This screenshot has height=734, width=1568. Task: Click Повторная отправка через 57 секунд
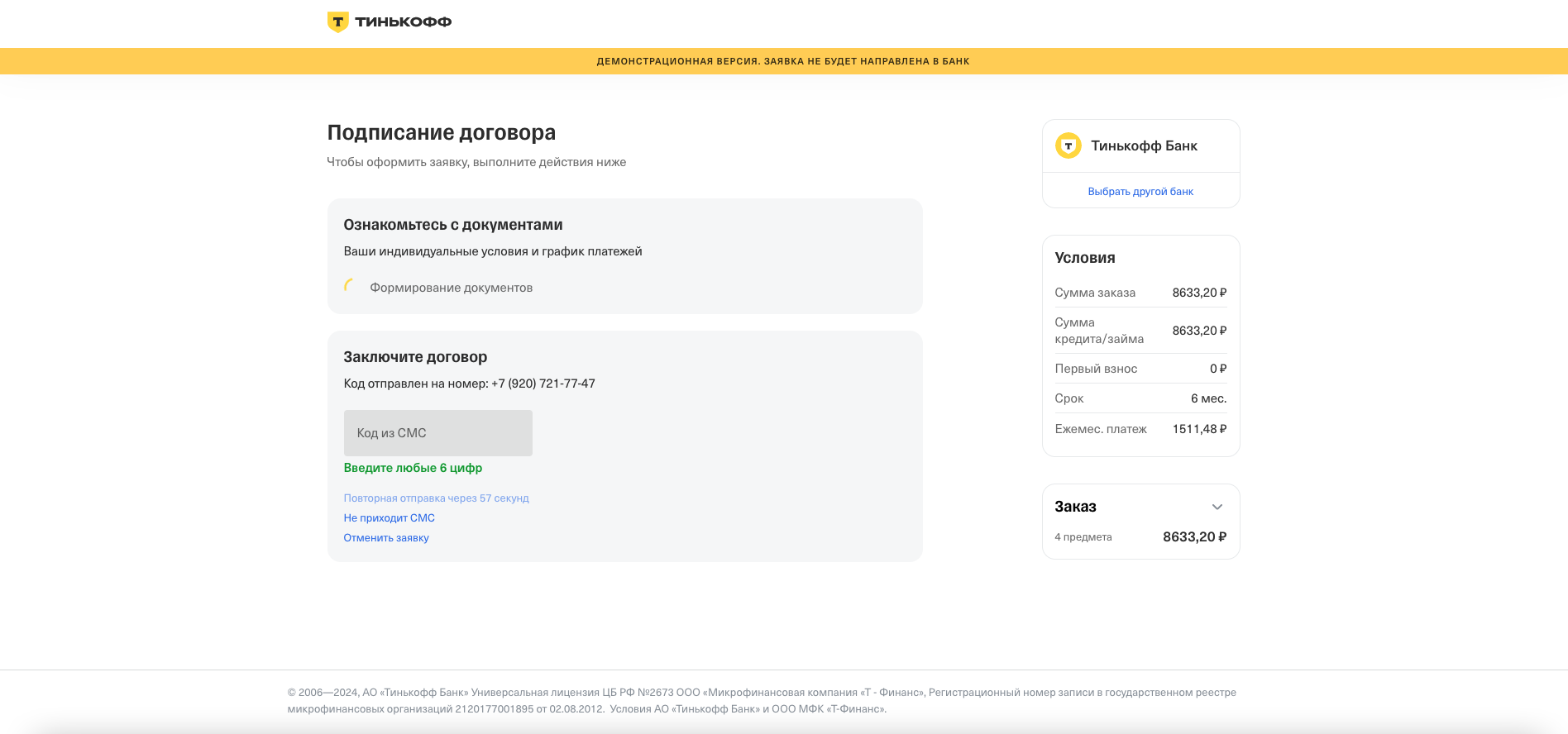click(437, 498)
